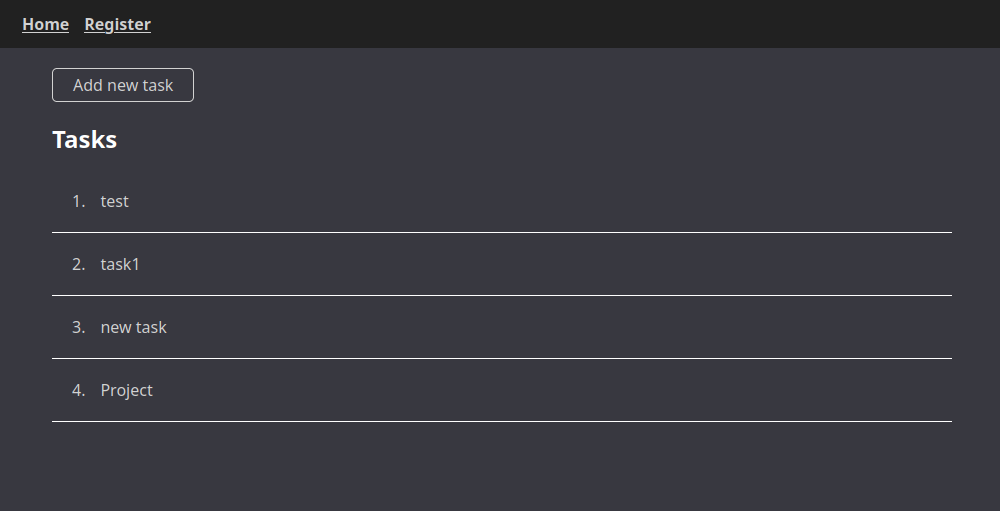Click the divider line under 'Project'
Screen dimensions: 1000x511
500,421
